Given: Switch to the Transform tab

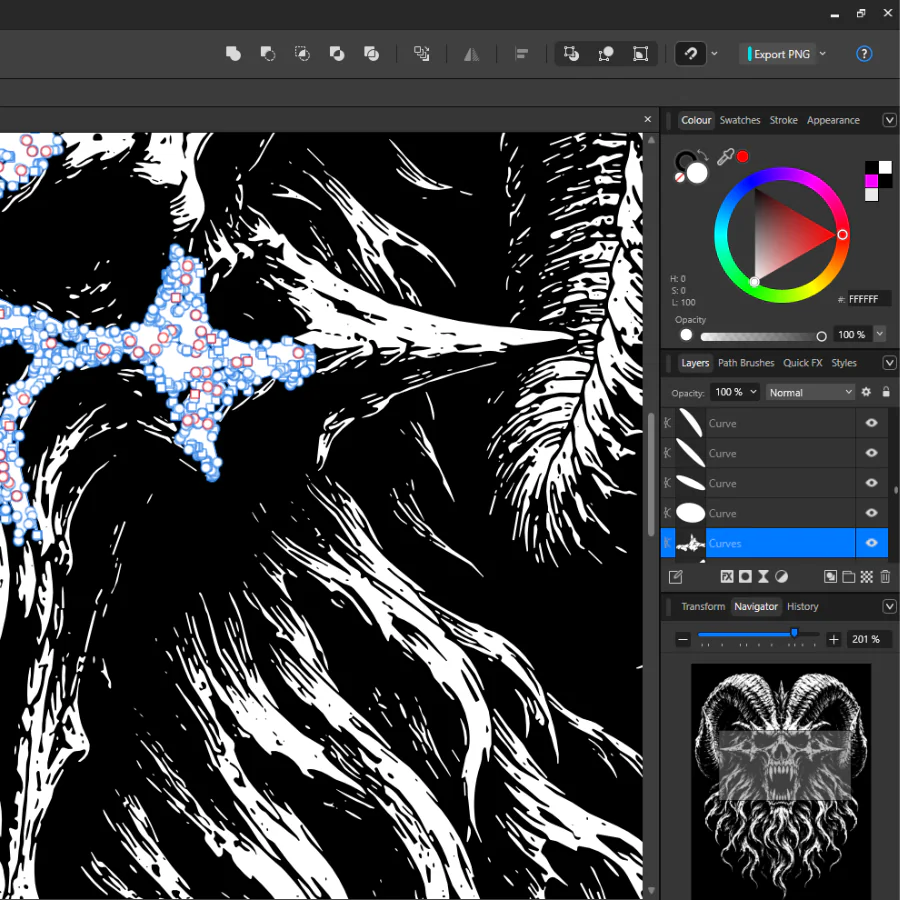Looking at the screenshot, I should [703, 606].
